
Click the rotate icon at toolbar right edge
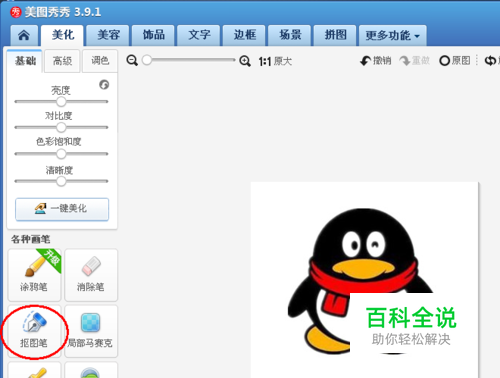point(490,61)
